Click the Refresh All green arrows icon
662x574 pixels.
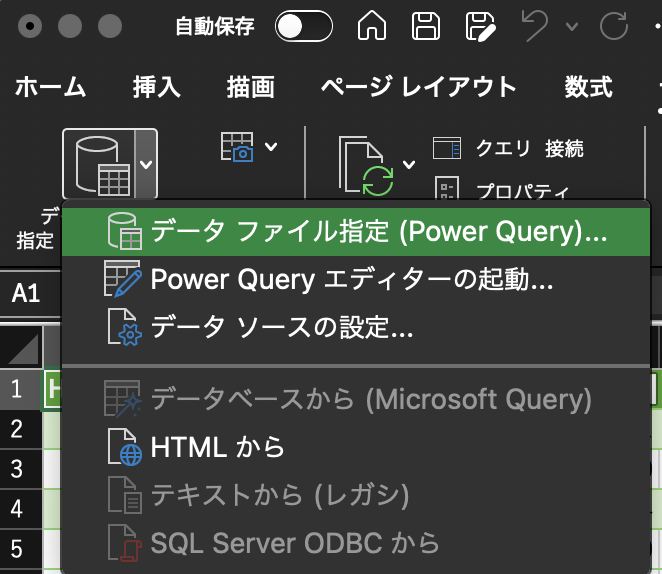point(366,165)
